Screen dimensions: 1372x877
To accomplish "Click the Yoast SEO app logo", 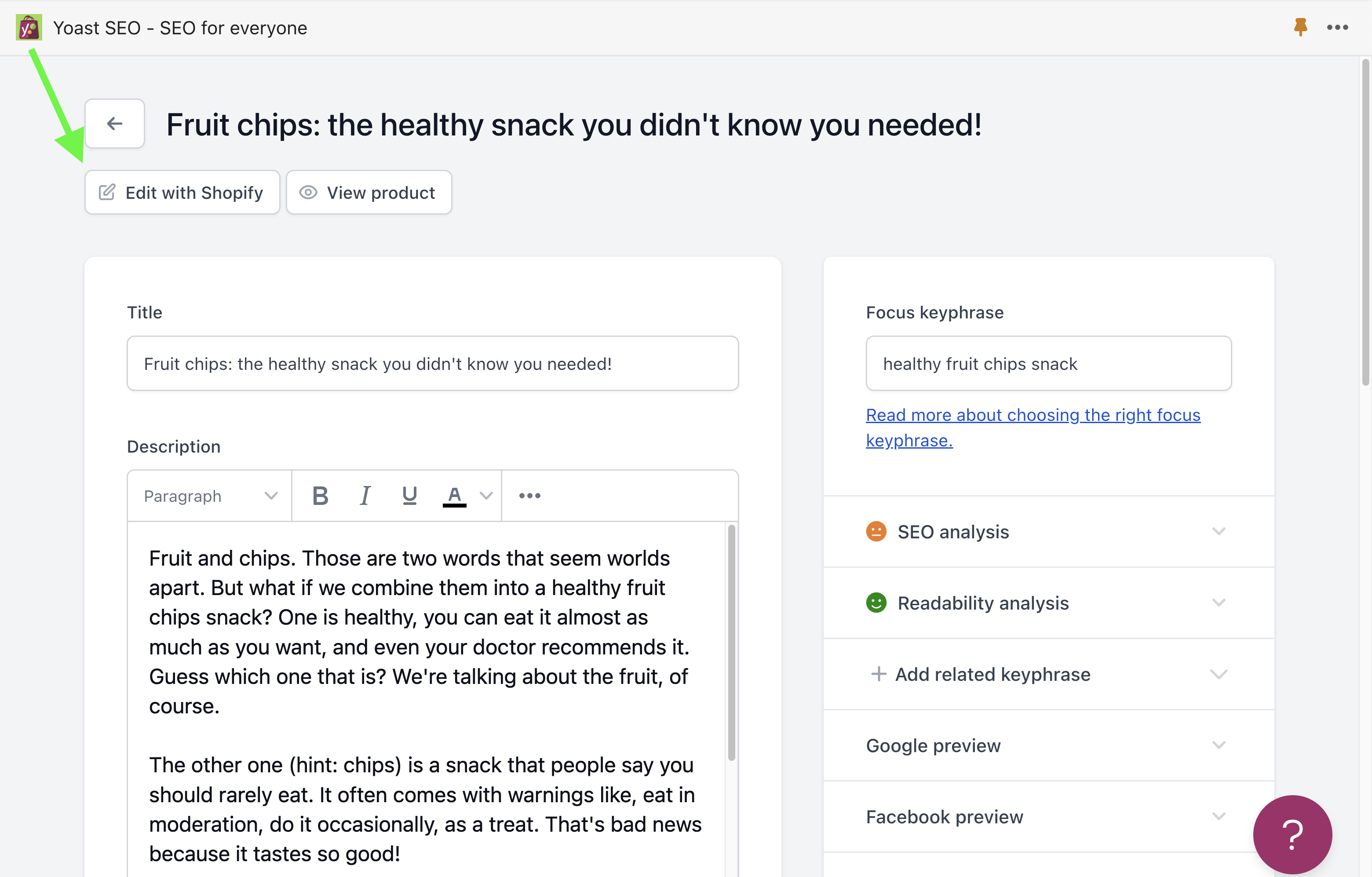I will 29,27.
